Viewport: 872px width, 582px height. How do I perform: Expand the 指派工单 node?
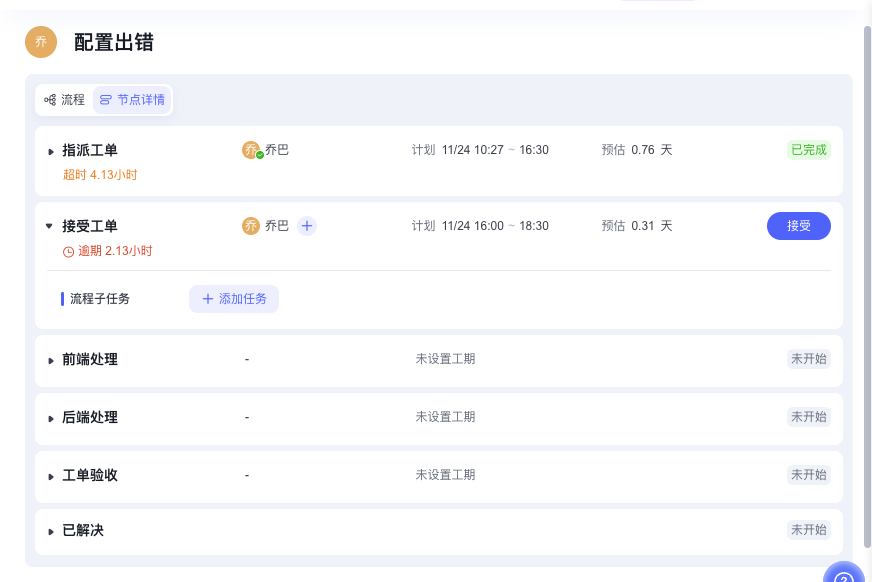click(51, 151)
